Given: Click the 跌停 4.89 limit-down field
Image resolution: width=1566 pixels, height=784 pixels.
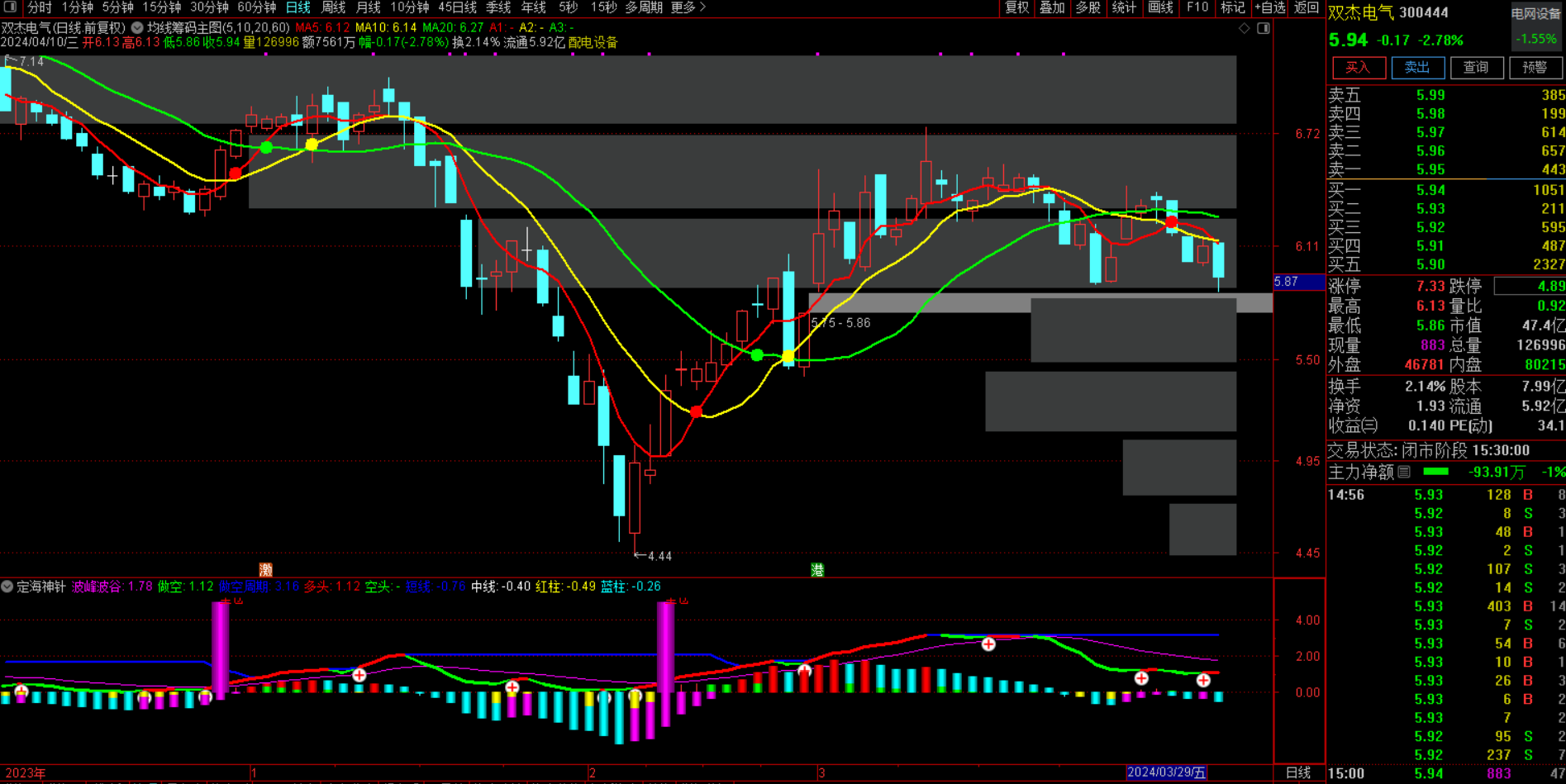Looking at the screenshot, I should pyautogui.click(x=1530, y=286).
